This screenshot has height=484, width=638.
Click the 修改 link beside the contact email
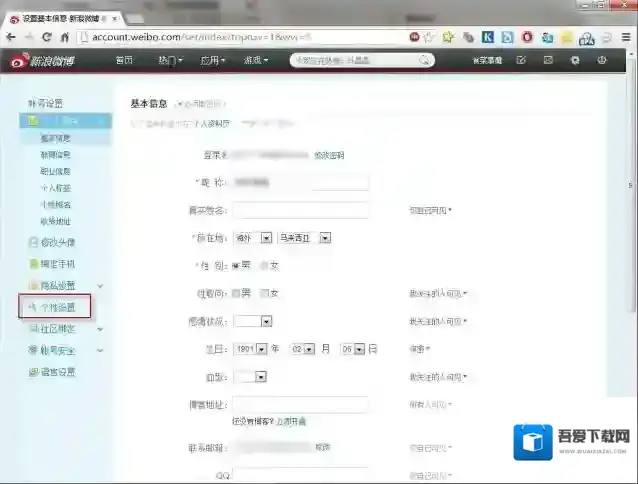coord(323,447)
